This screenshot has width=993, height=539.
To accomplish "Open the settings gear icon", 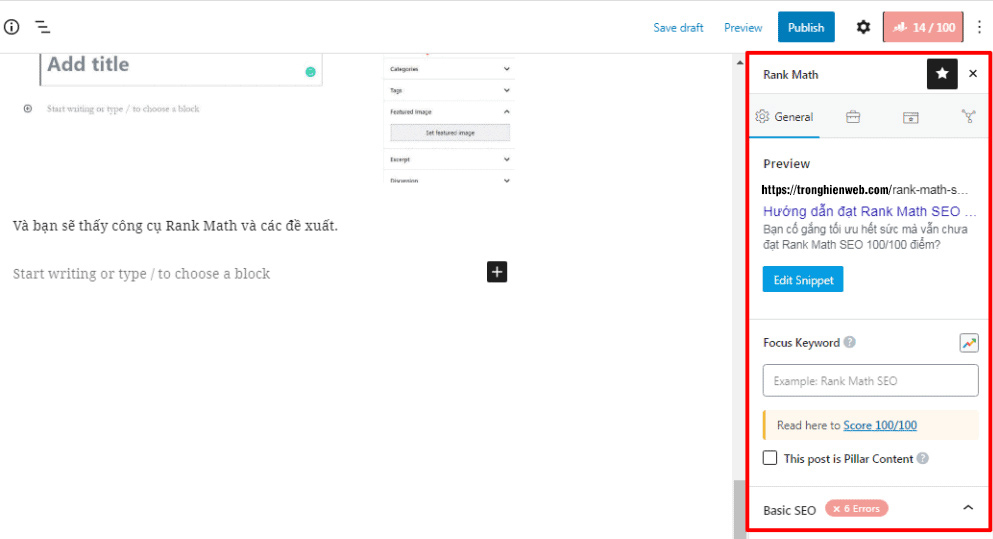I will tap(863, 27).
